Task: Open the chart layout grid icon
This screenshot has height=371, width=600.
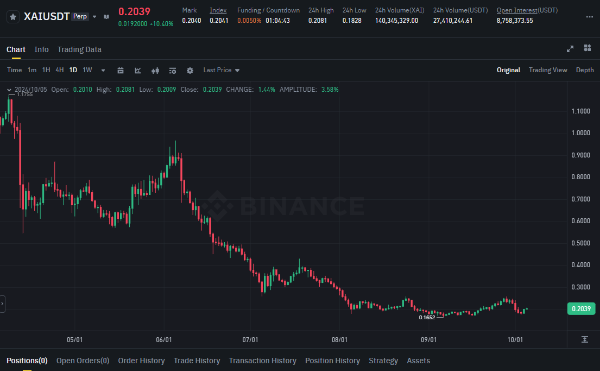Action: coord(587,48)
